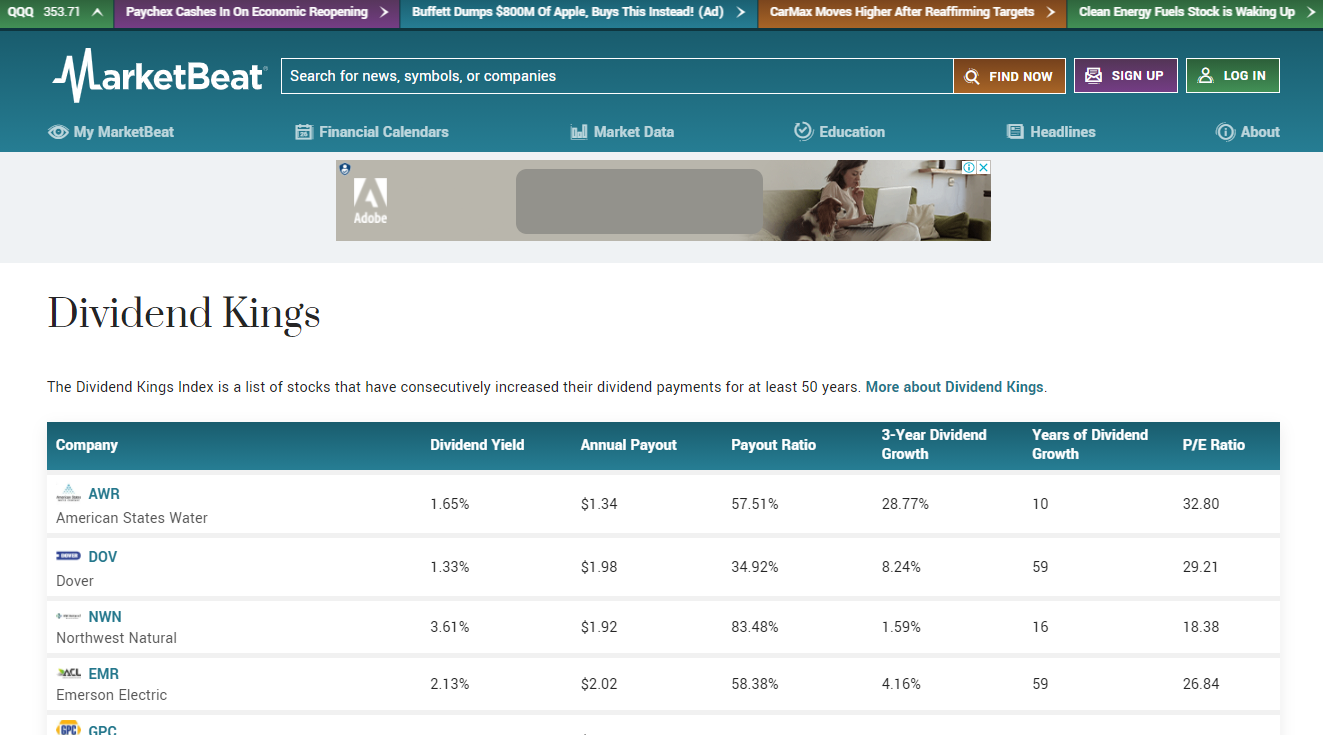Open the Market Data menu
The width and height of the screenshot is (1323, 735).
[x=622, y=132]
